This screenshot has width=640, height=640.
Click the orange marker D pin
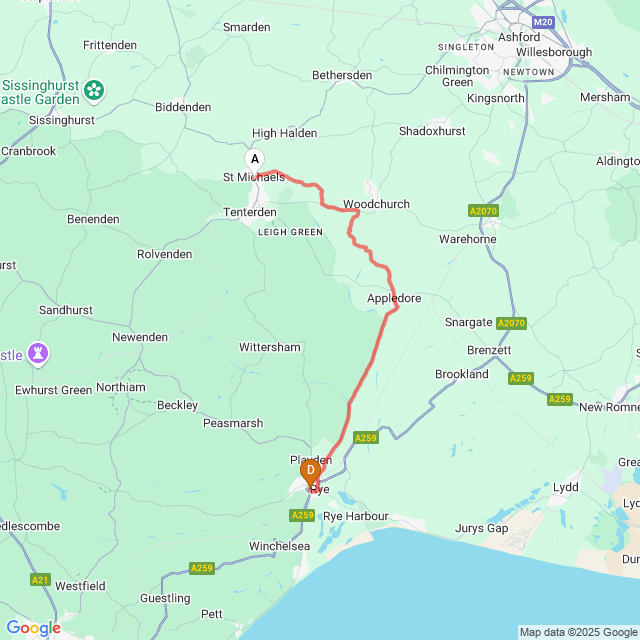click(311, 473)
